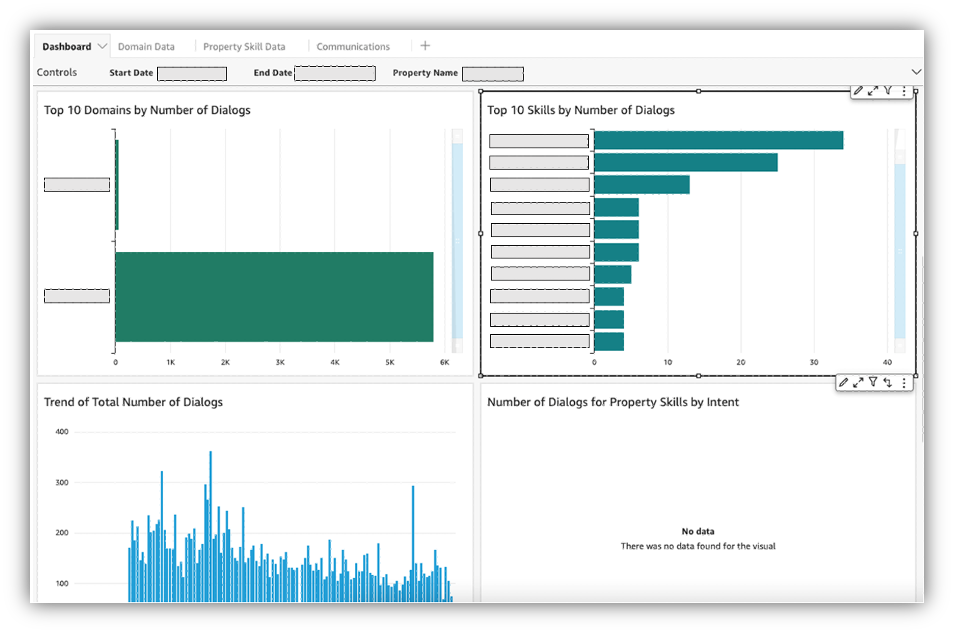Select the longest teal bar in Top 10 Skills
The image size is (954, 634).
click(720, 139)
